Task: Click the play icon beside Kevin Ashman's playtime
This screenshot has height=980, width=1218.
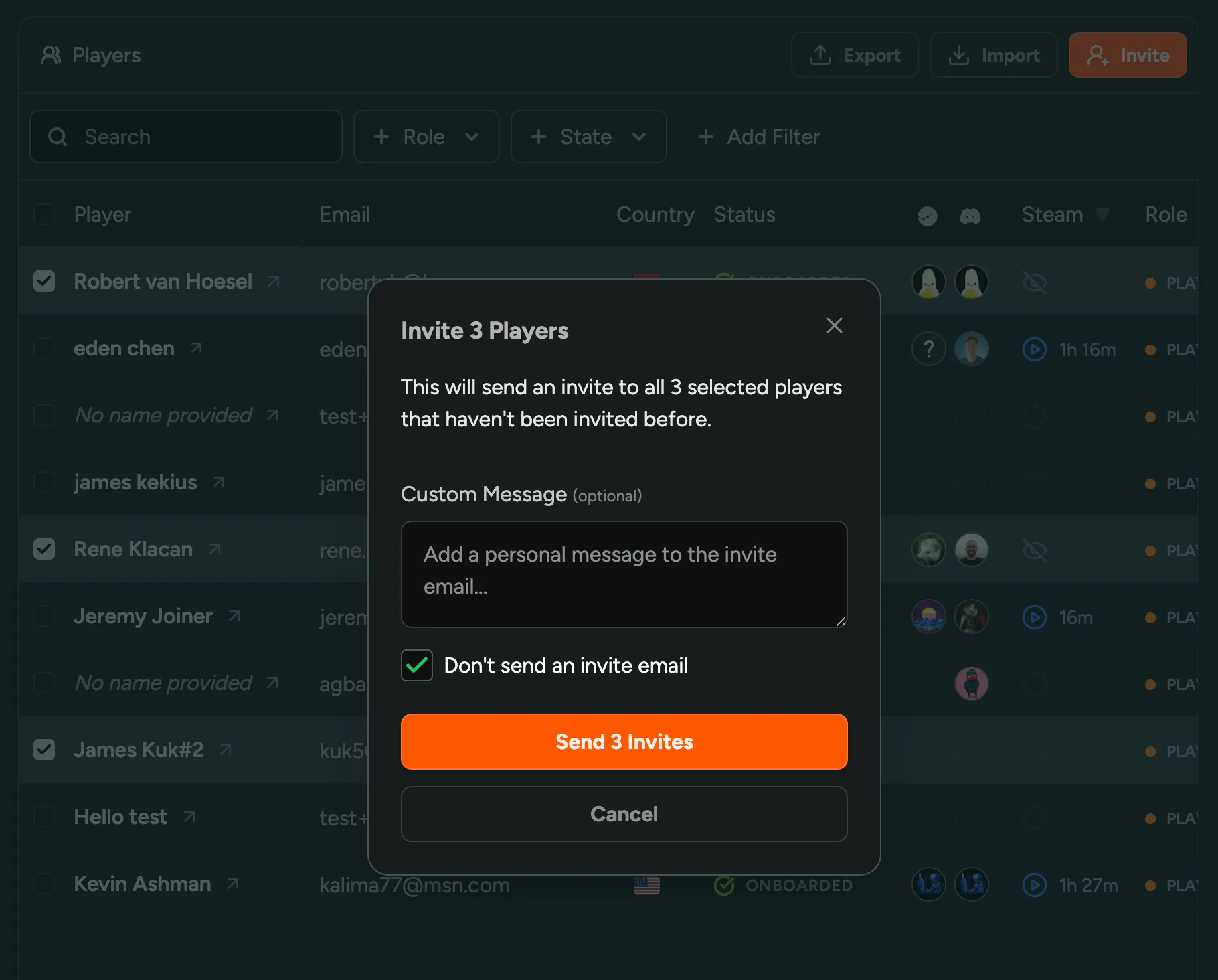Action: click(x=1034, y=884)
